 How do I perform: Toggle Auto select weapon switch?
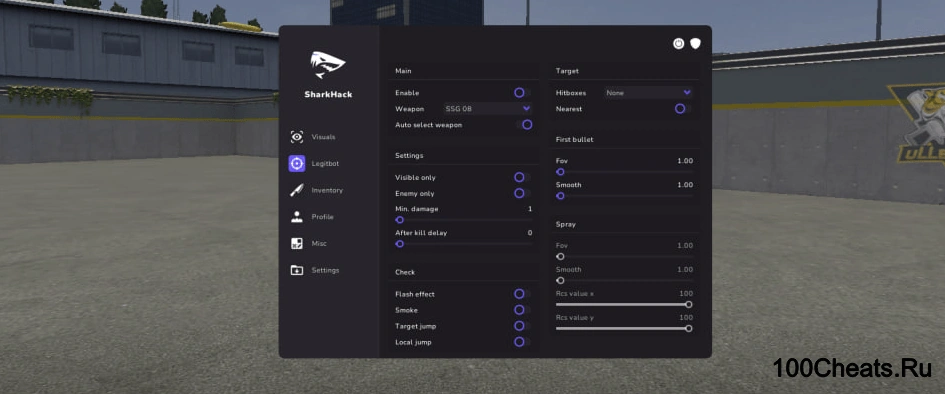[524, 125]
